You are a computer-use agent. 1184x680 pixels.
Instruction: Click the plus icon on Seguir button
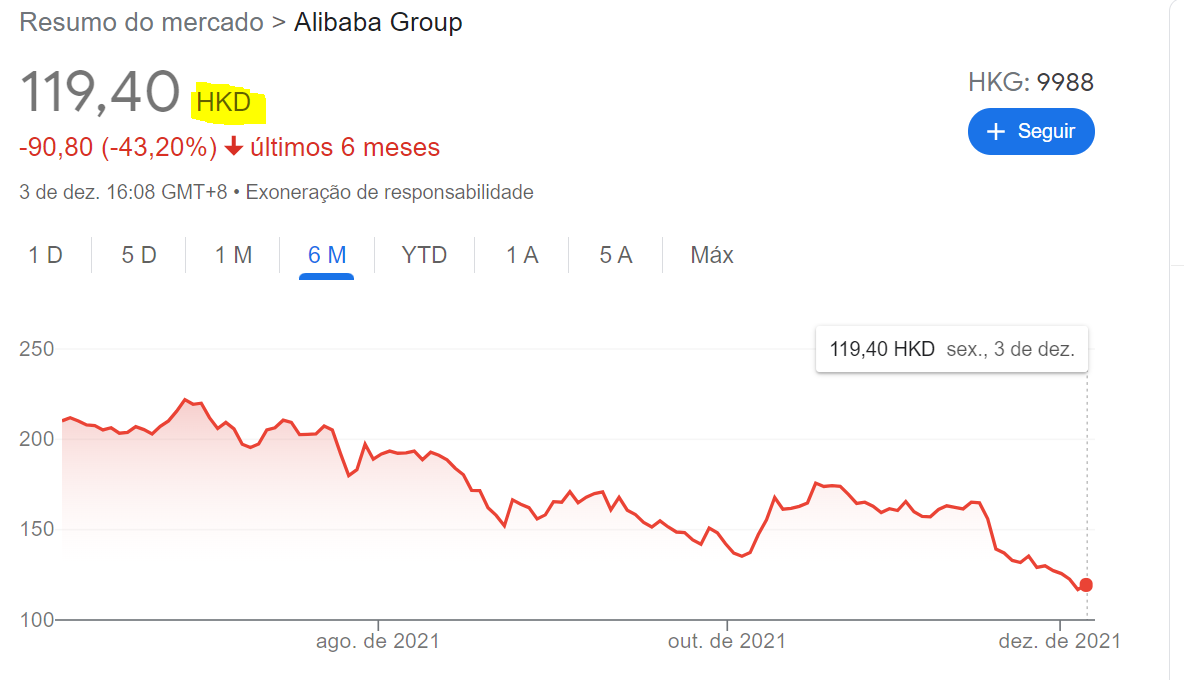tap(995, 132)
